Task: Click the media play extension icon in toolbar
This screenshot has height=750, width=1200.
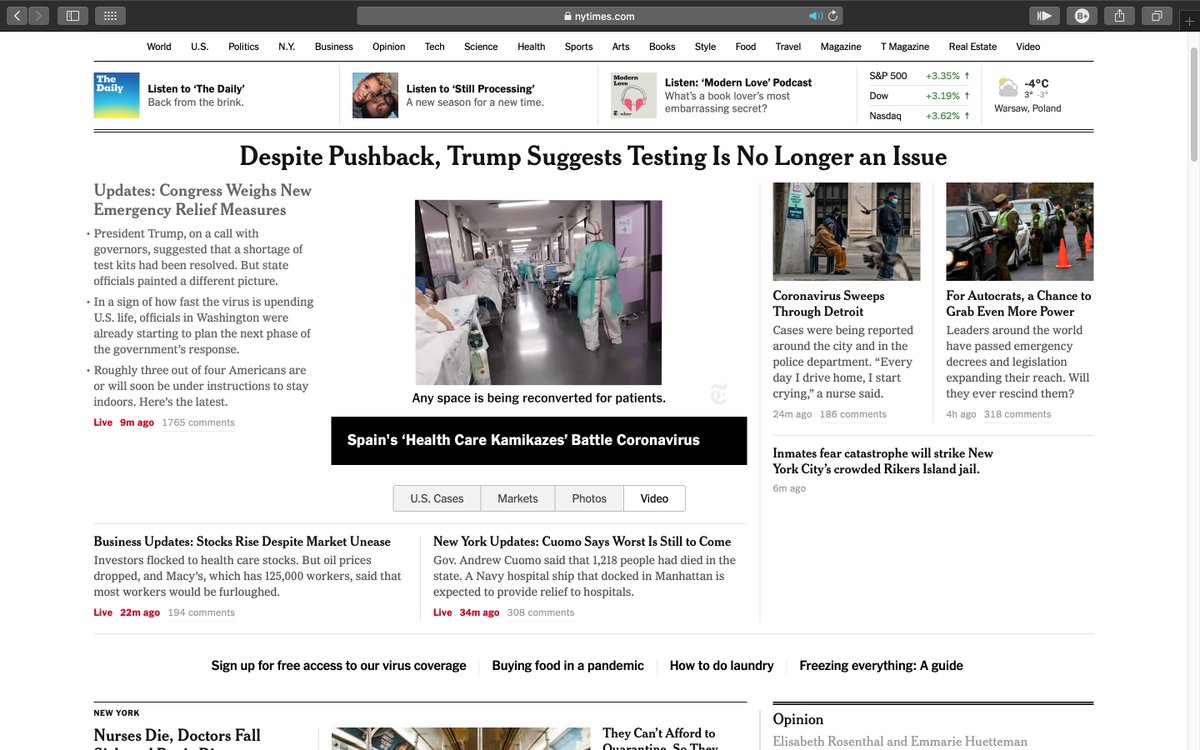Action: [1044, 15]
